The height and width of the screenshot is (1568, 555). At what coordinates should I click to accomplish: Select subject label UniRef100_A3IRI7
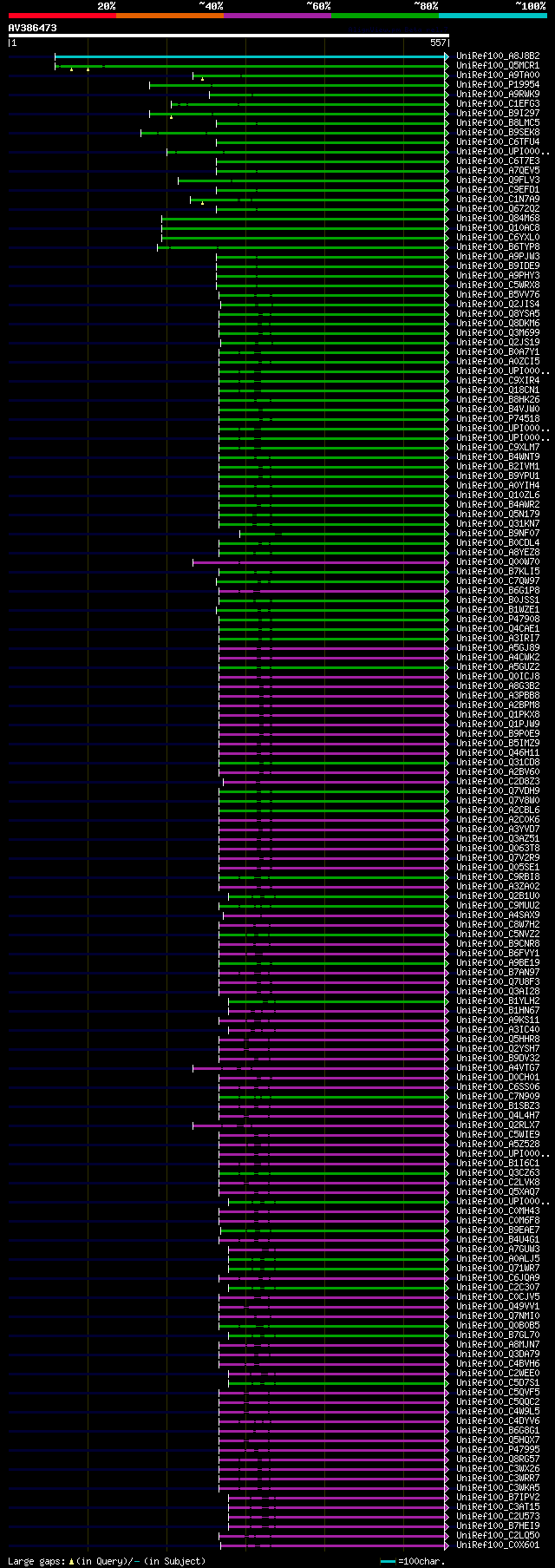[498, 639]
